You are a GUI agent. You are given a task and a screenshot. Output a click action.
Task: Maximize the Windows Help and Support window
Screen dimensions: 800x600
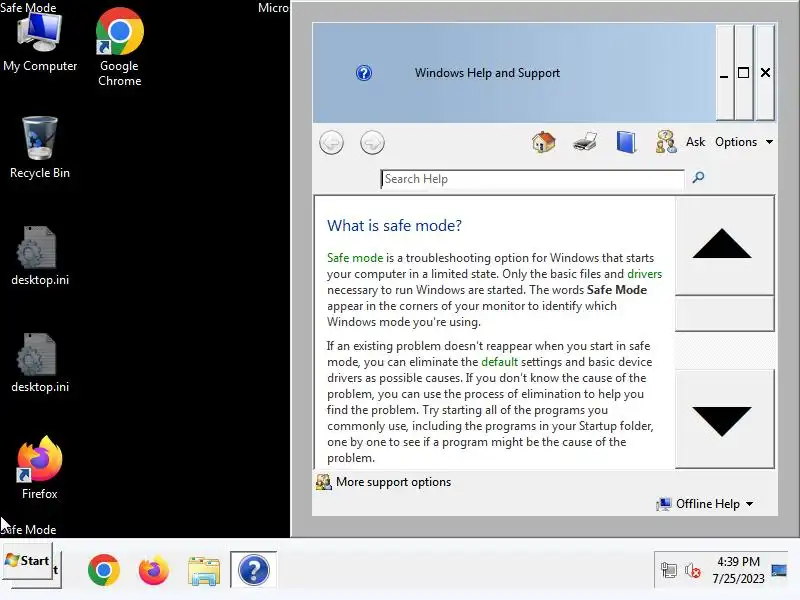coord(744,73)
